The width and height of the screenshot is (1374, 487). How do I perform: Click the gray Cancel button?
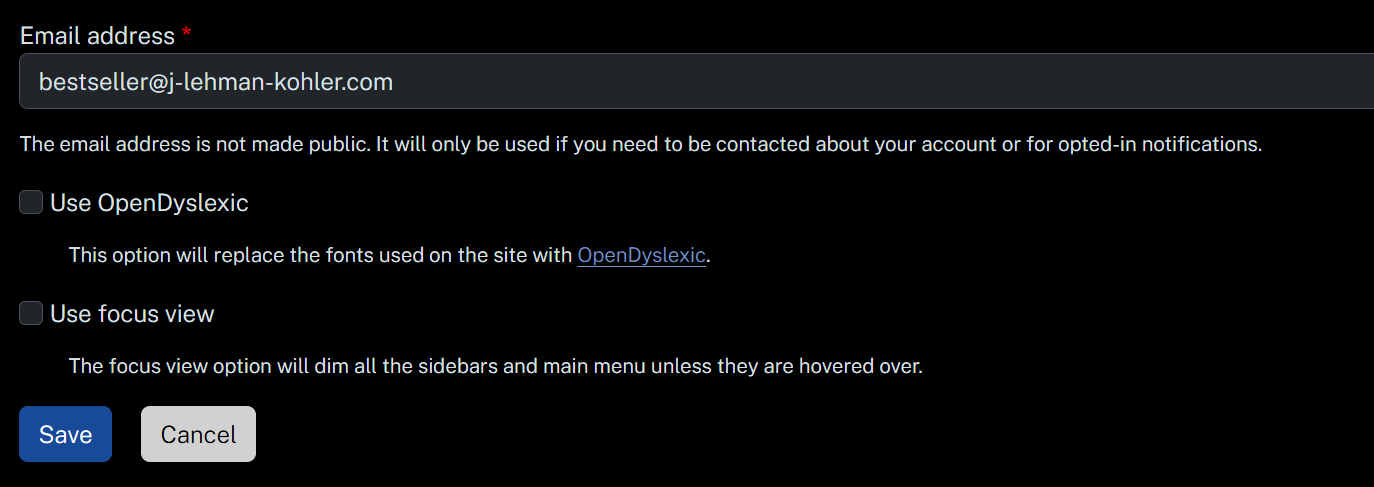pyautogui.click(x=198, y=434)
